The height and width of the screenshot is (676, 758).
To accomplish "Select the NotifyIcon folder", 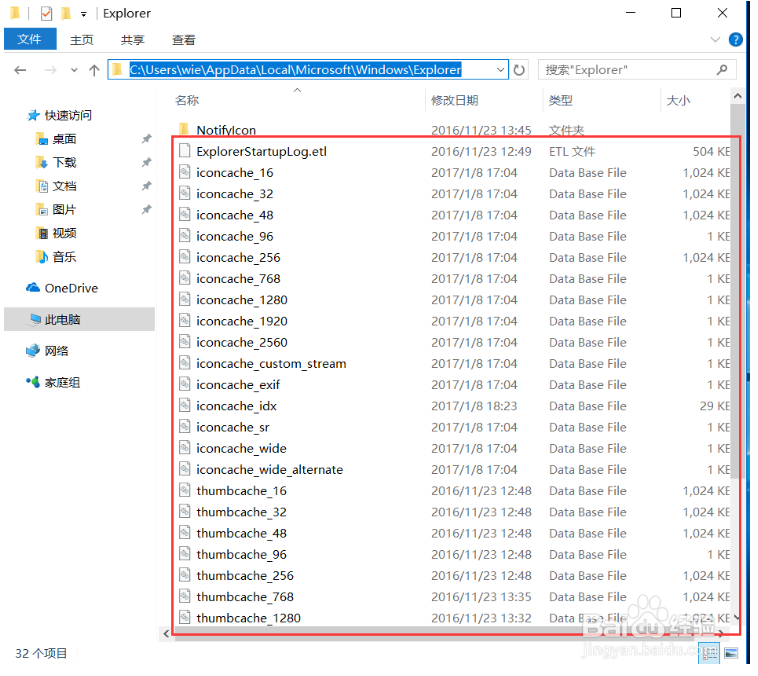I will (226, 130).
